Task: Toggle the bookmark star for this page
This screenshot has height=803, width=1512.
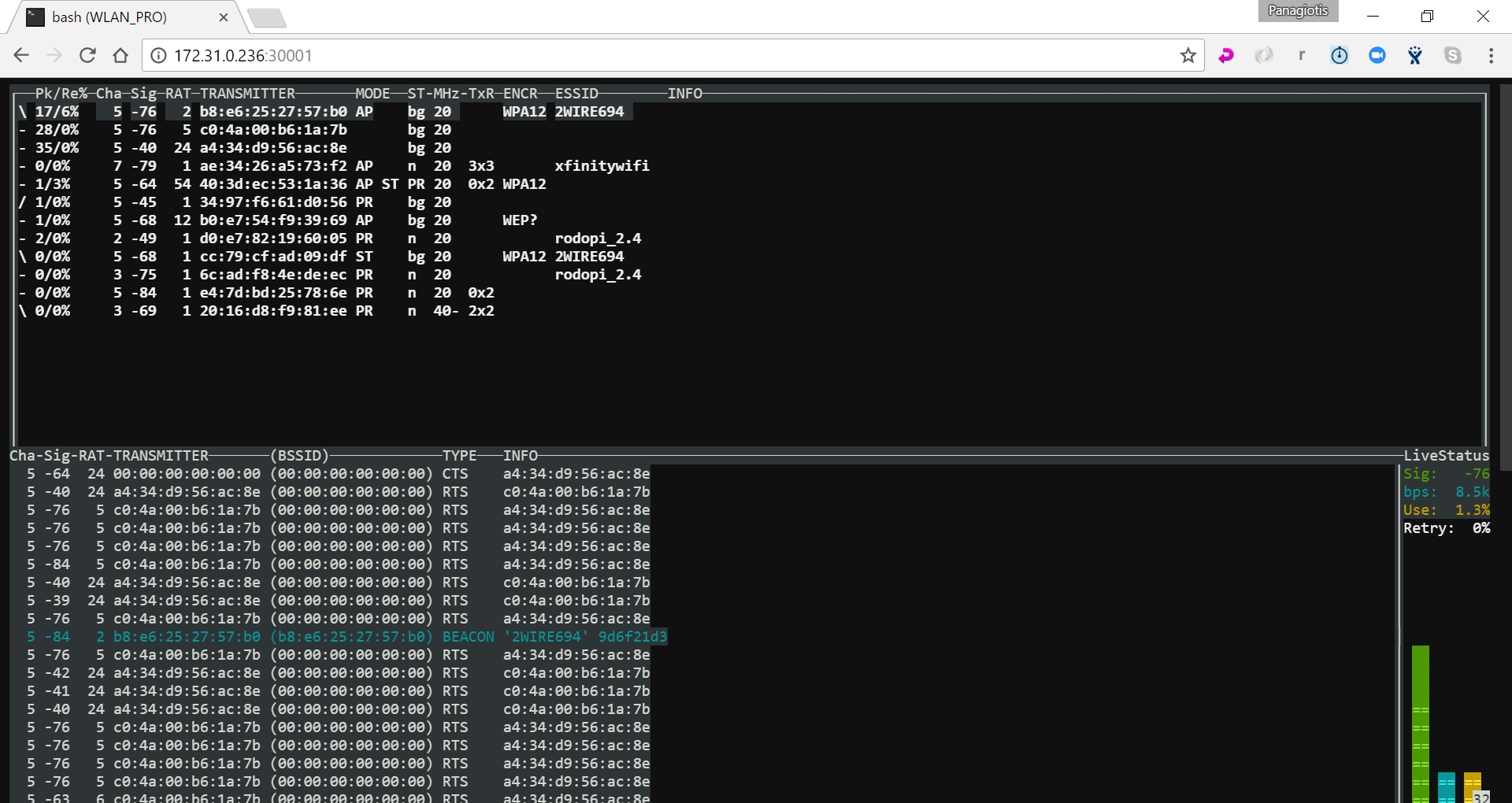Action: pos(1188,55)
